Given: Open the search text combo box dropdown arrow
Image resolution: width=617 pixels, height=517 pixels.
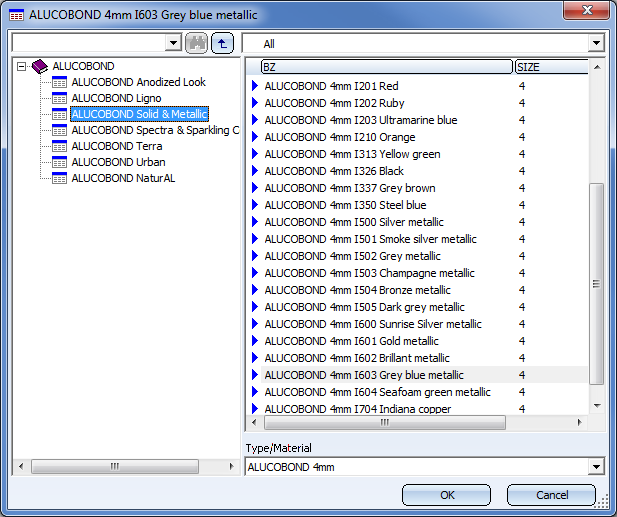Looking at the screenshot, I should (x=173, y=42).
